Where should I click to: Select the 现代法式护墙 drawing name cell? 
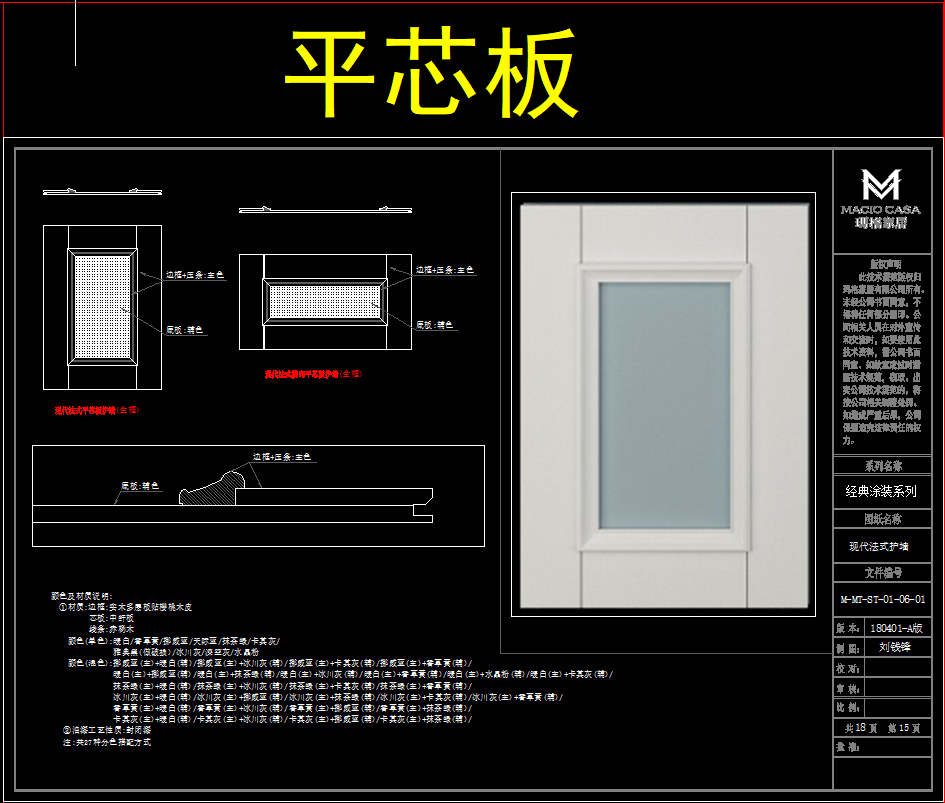(x=881, y=547)
